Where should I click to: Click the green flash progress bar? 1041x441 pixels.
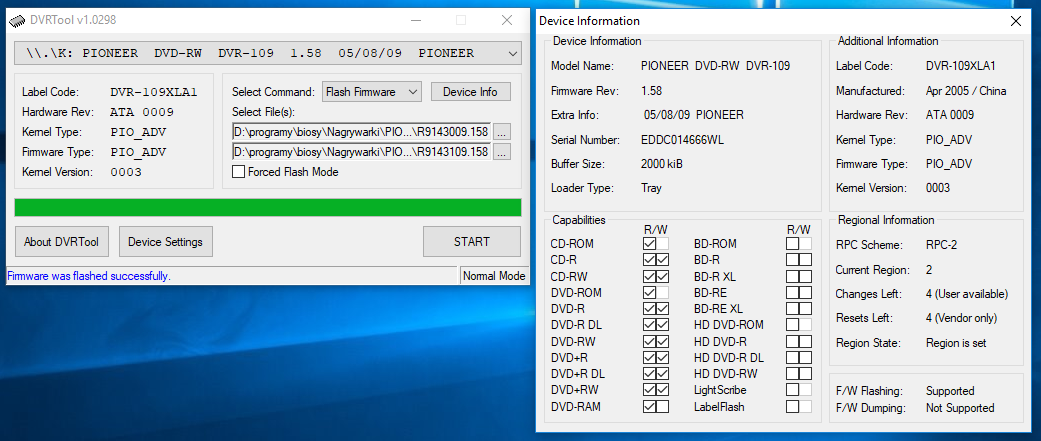(x=268, y=207)
